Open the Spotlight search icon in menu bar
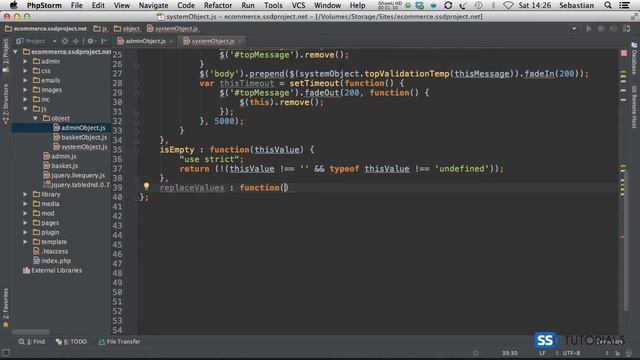 [x=608, y=5]
